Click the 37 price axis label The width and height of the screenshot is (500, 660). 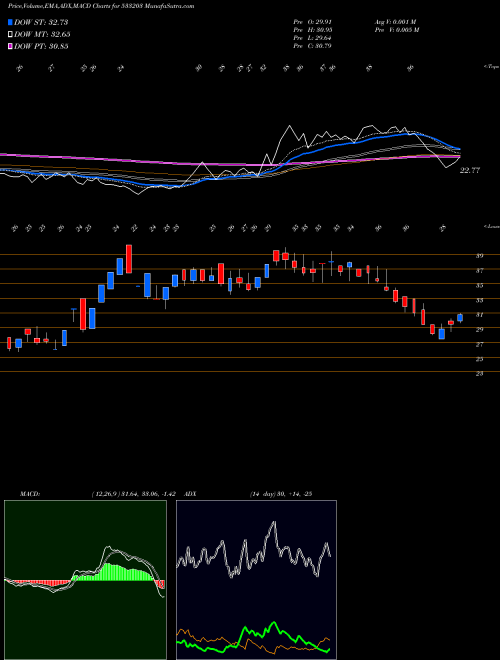(x=479, y=271)
